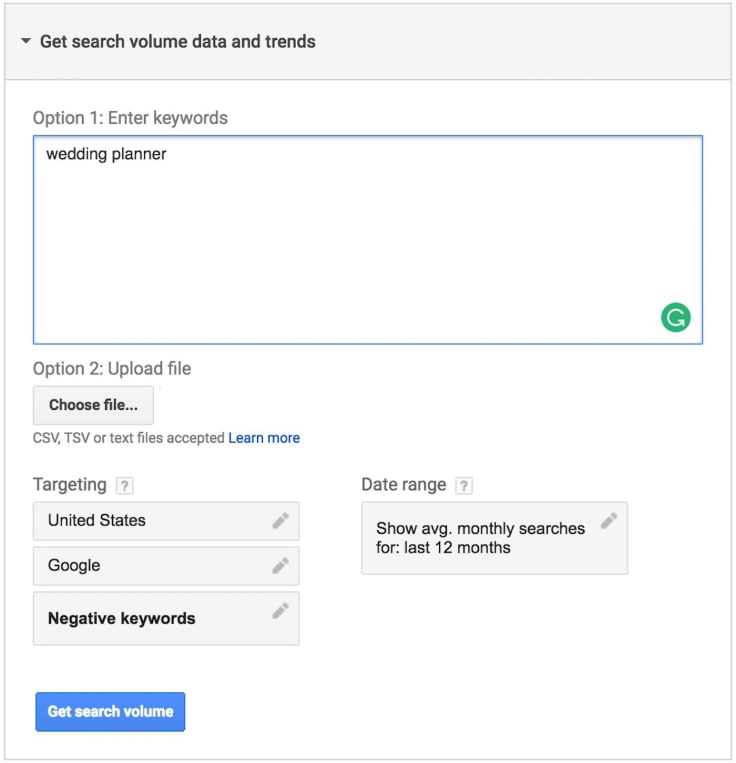Click the Choose file... button
This screenshot has height=763, width=736.
coord(93,405)
